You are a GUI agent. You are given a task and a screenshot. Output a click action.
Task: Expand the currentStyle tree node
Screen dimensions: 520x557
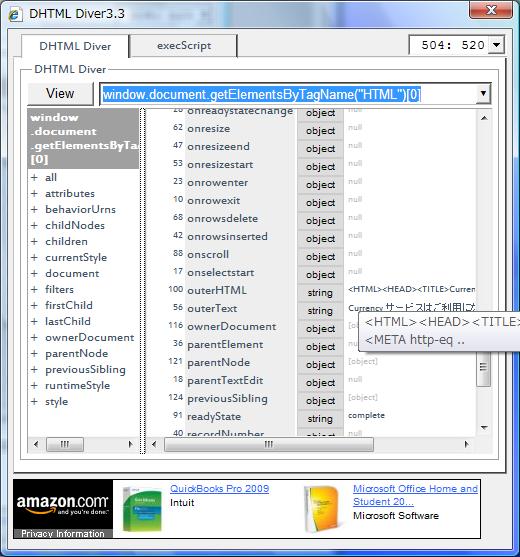coord(34,257)
